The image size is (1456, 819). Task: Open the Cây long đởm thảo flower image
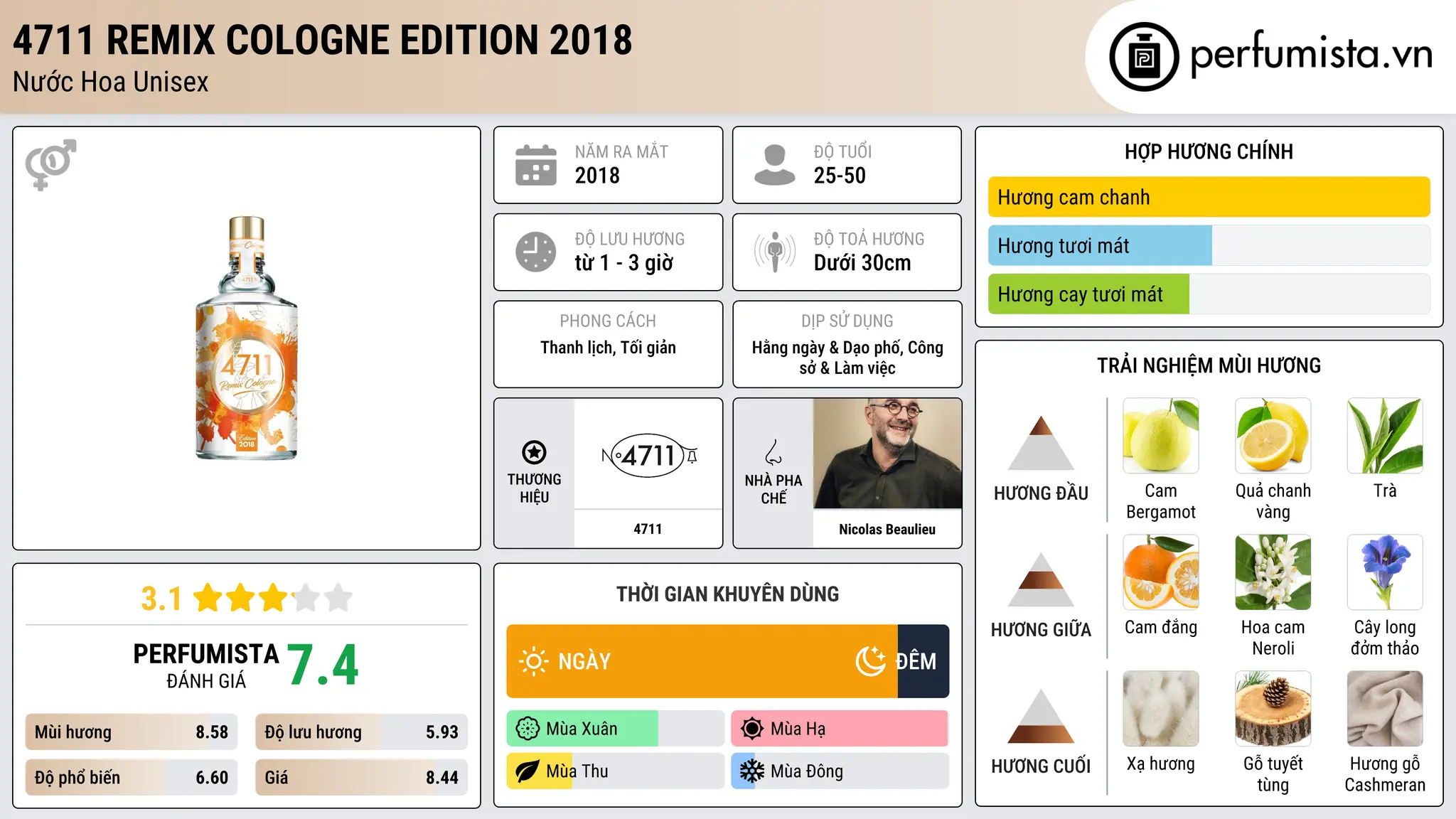click(x=1385, y=572)
